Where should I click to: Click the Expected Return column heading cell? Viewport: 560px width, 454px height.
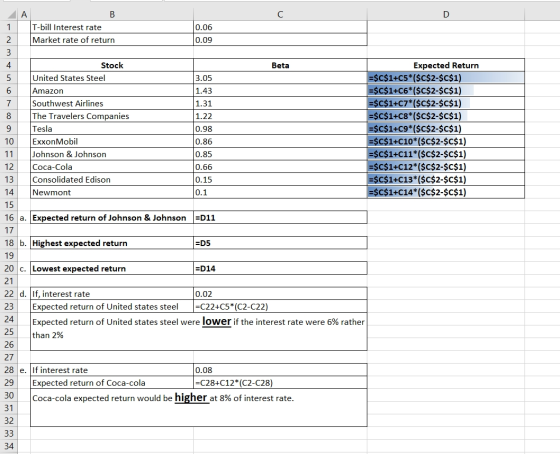[x=446, y=65]
